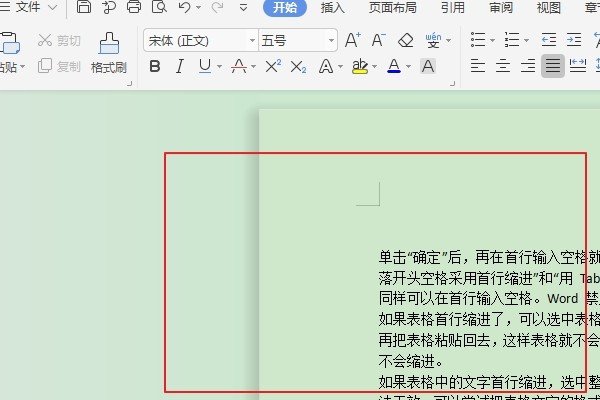Switch to the 插入 tab
600x400 pixels.
click(x=333, y=8)
